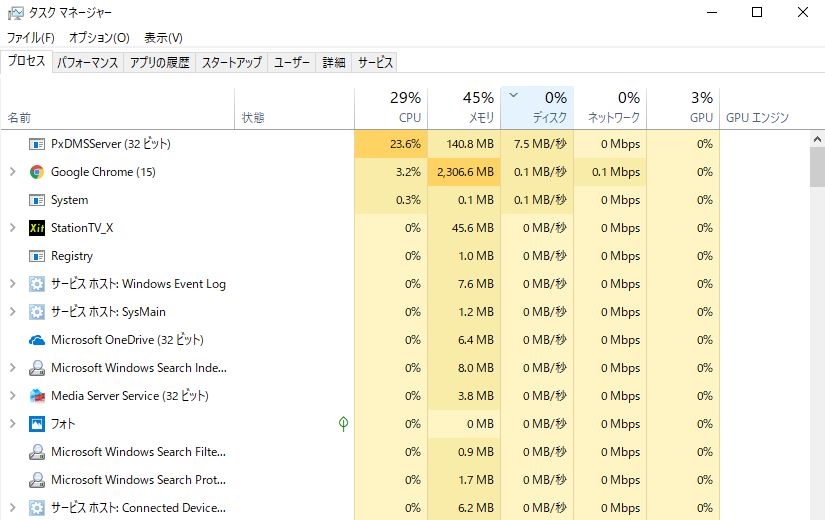Image resolution: width=825 pixels, height=520 pixels.
Task: Switch to the パフォーマンス tab
Action: tap(88, 62)
